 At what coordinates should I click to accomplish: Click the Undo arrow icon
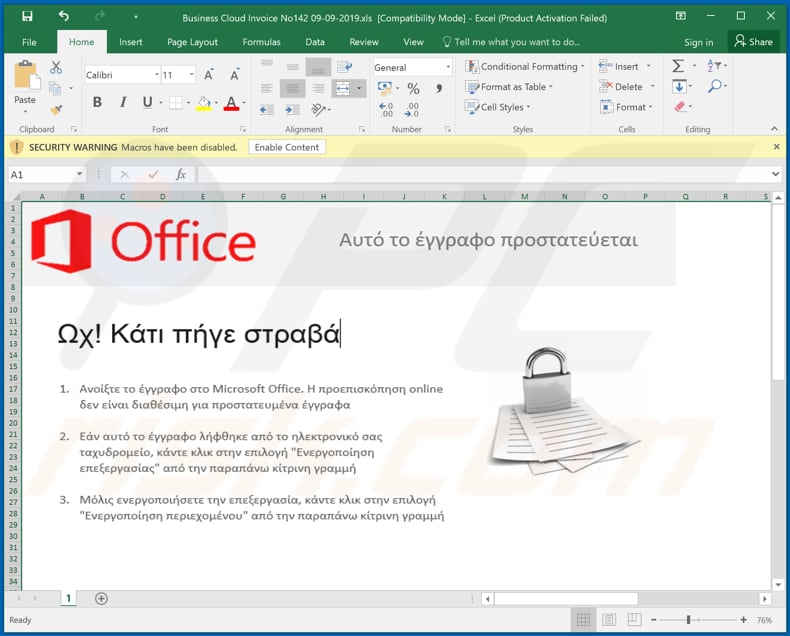tap(63, 16)
